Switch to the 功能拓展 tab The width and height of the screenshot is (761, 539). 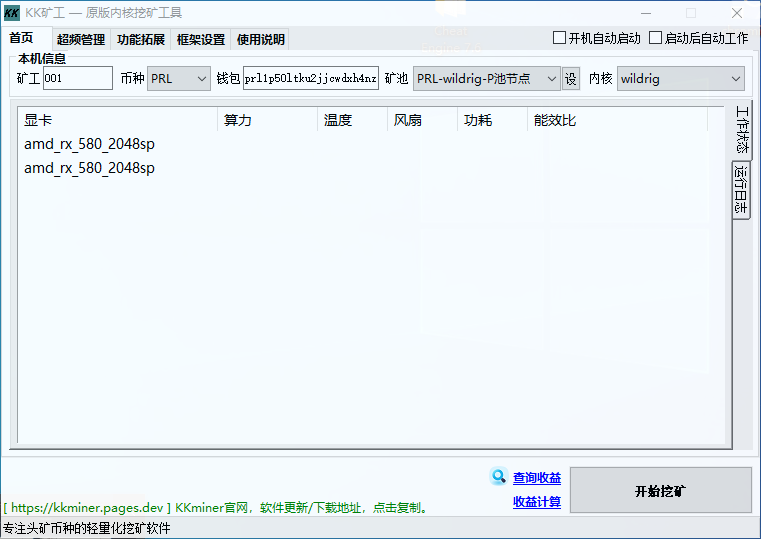[x=141, y=39]
